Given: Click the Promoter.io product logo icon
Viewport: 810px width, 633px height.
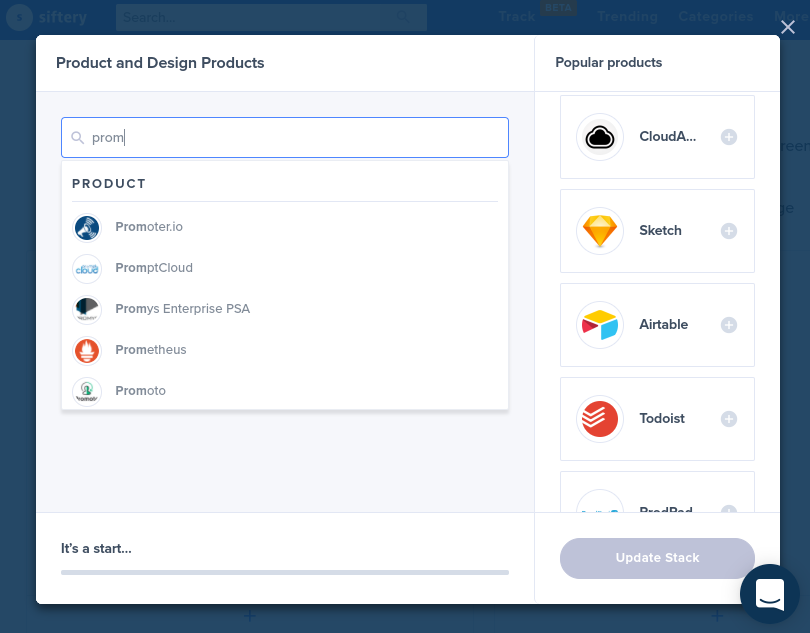Looking at the screenshot, I should pos(87,227).
